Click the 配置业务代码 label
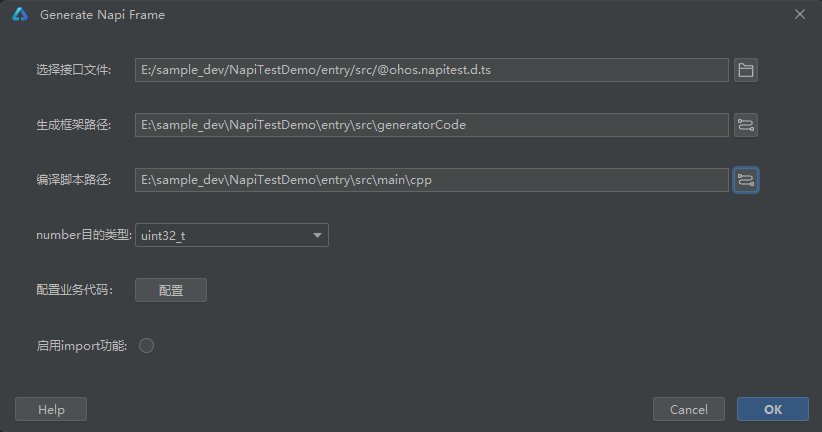 click(73, 290)
